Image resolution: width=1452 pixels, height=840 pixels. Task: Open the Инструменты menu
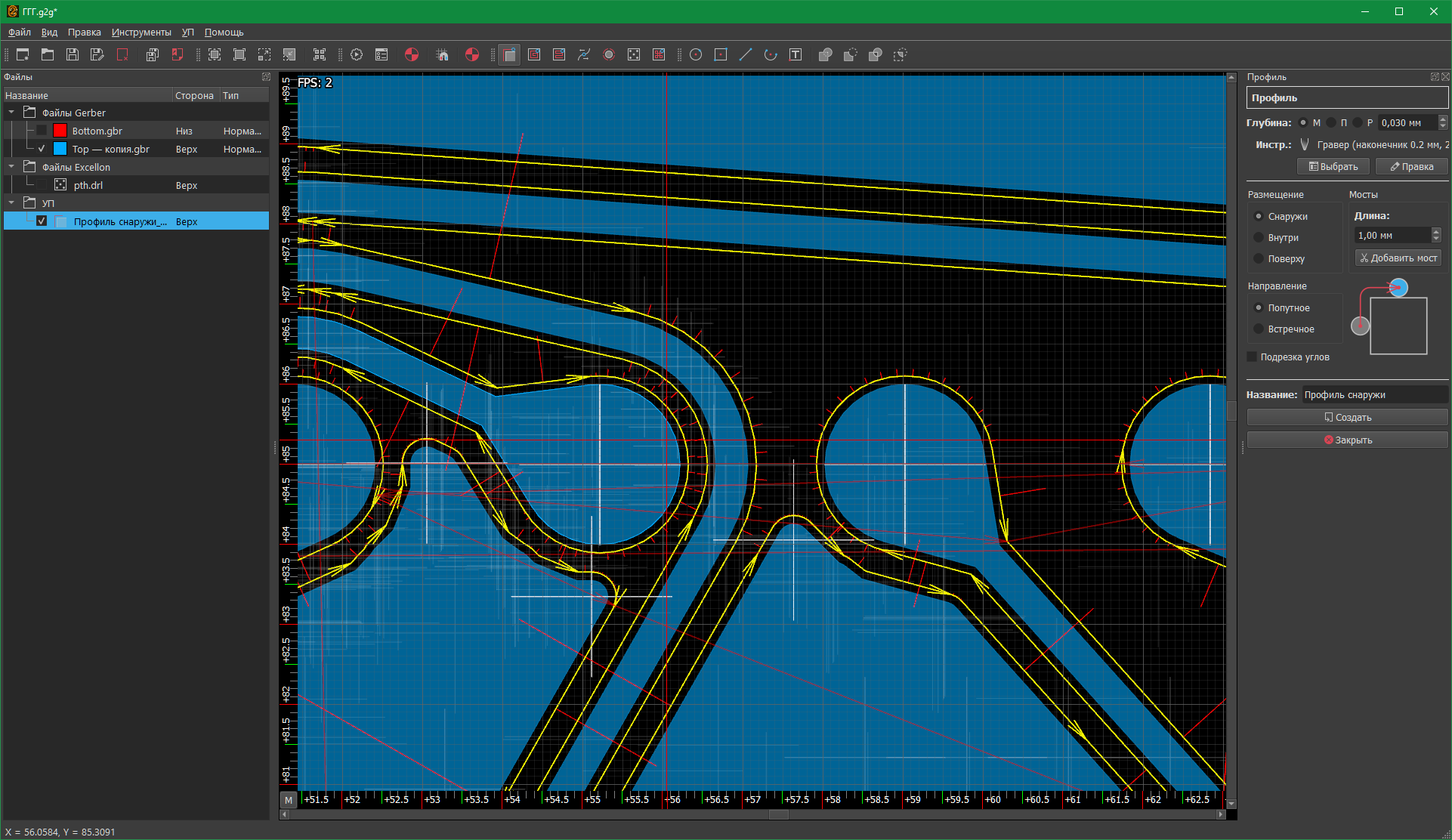point(141,32)
